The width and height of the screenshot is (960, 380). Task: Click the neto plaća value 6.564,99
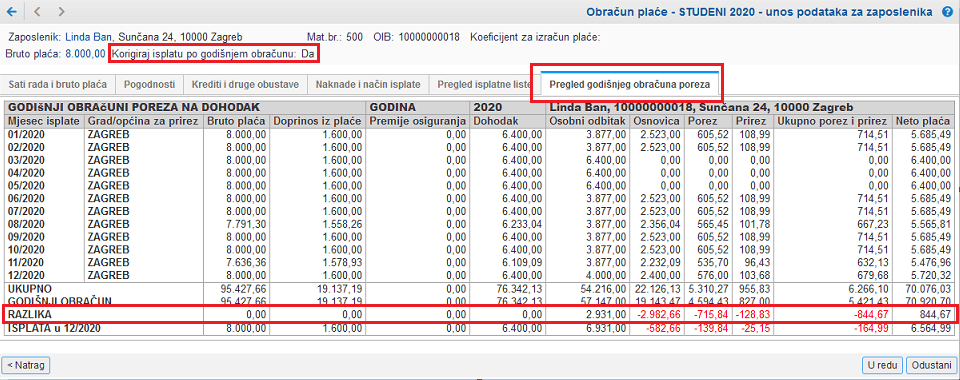931,328
